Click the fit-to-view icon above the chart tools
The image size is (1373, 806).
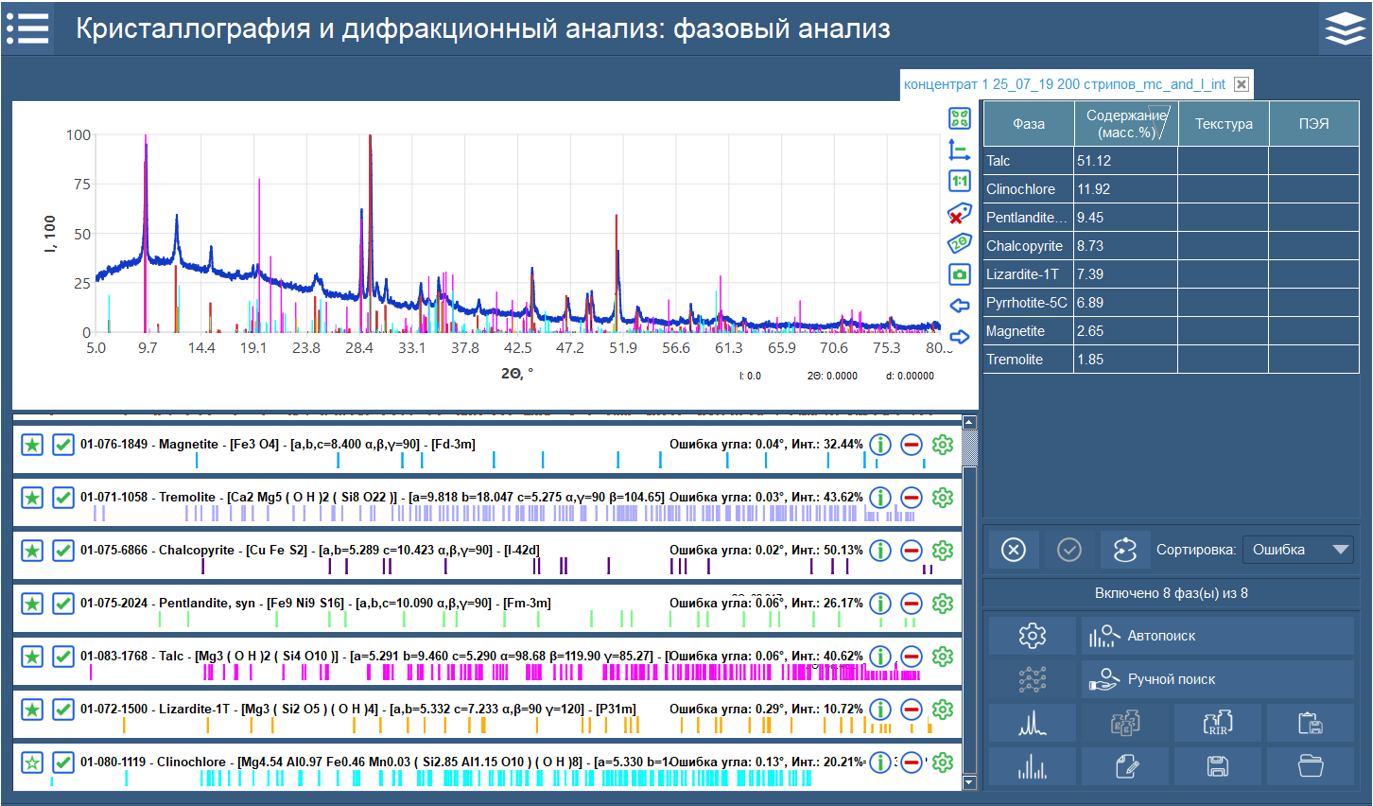[x=959, y=118]
